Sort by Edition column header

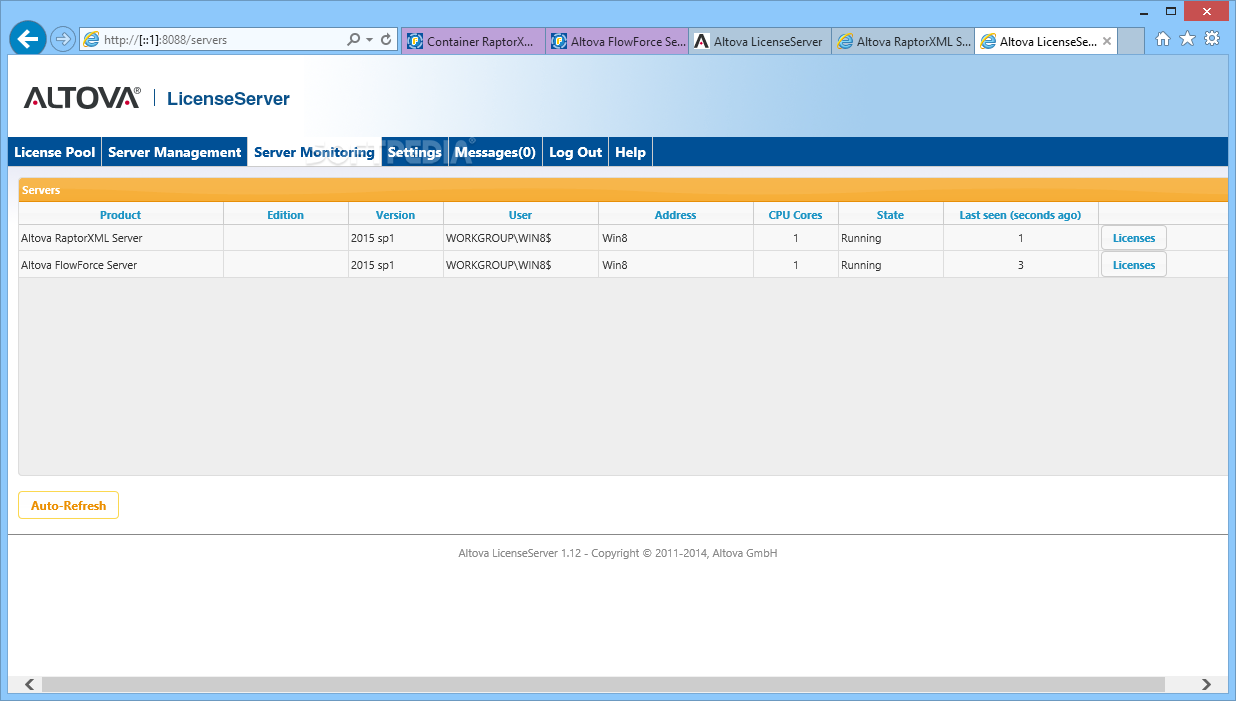pyautogui.click(x=286, y=215)
